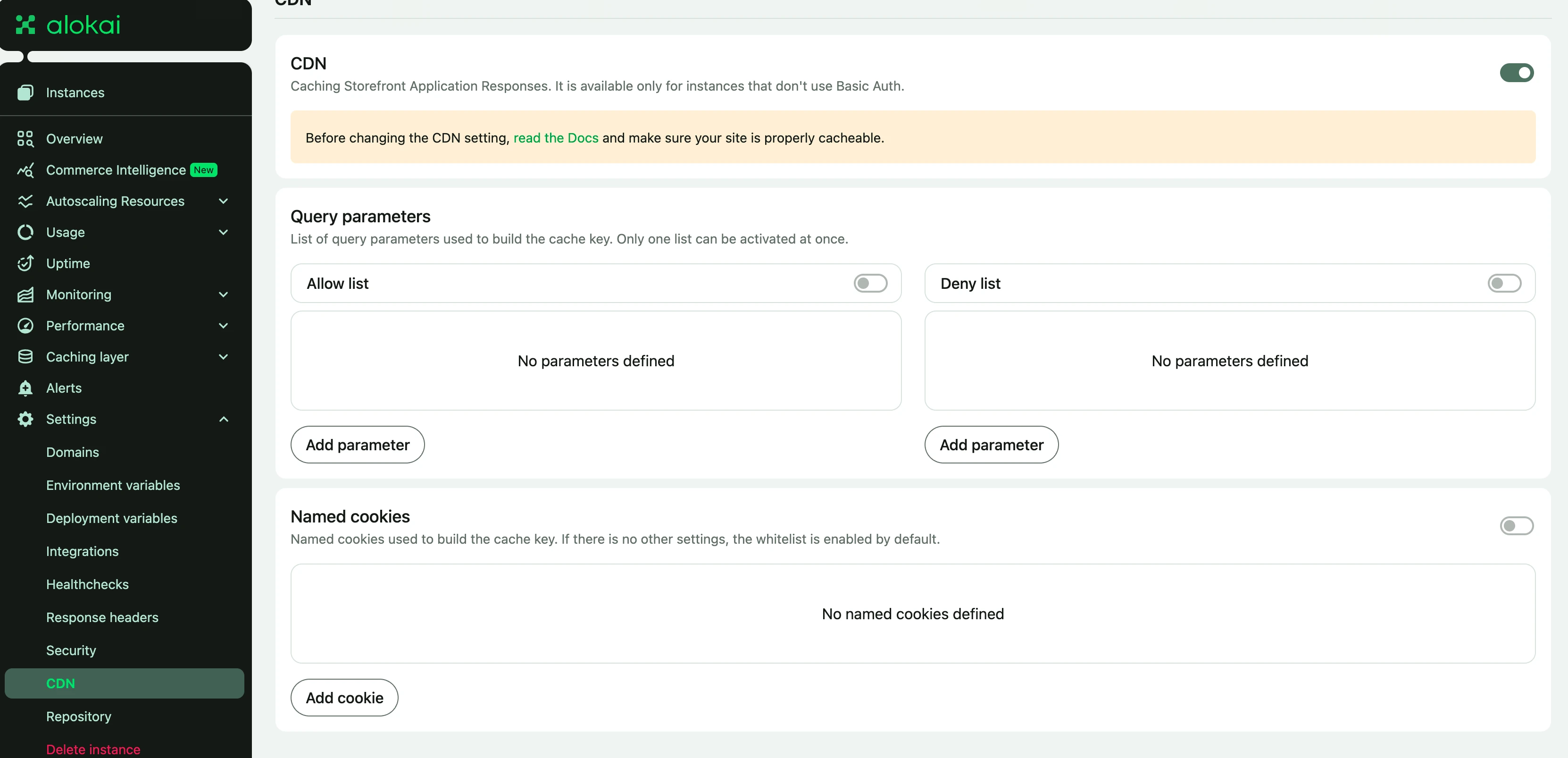Viewport: 1568px width, 758px height.
Task: Click the Uptime icon
Action: click(25, 263)
